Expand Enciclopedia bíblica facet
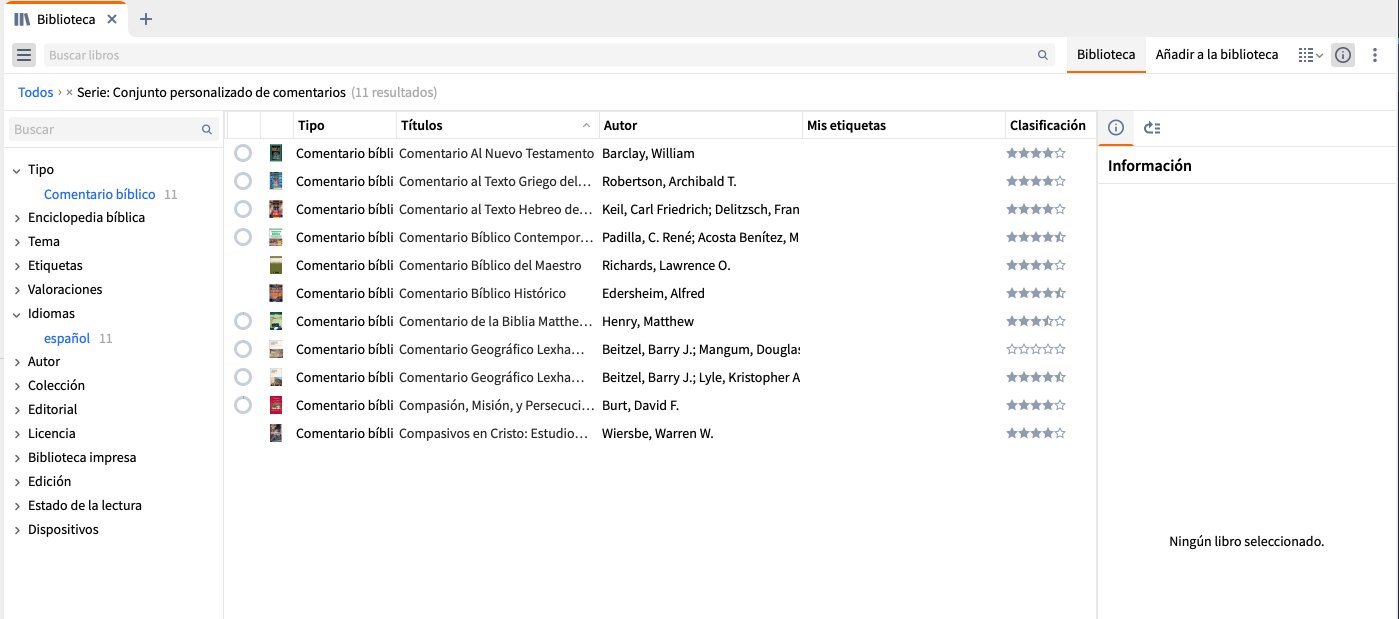1399x619 pixels. (x=17, y=218)
